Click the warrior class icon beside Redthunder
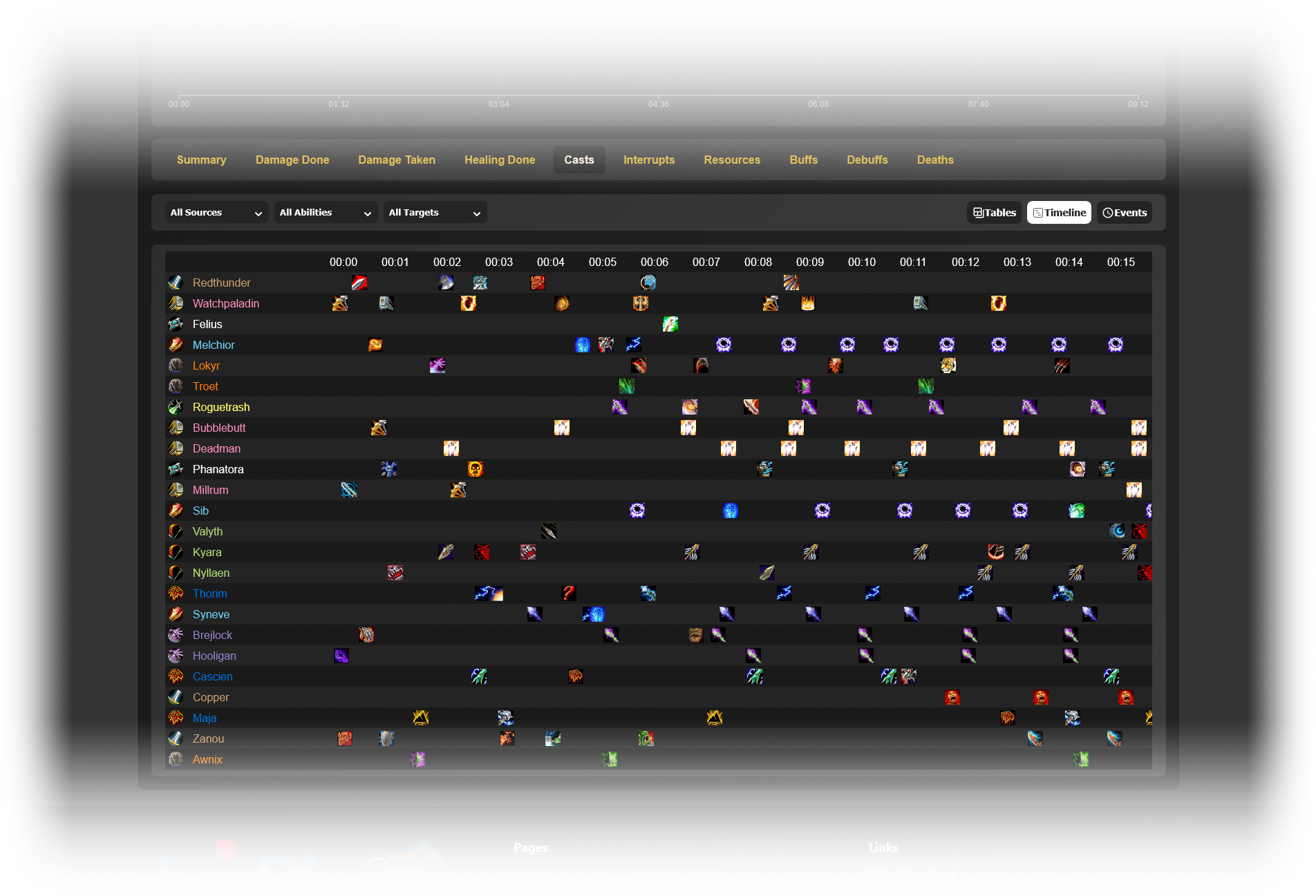The image size is (1316, 896). point(176,283)
